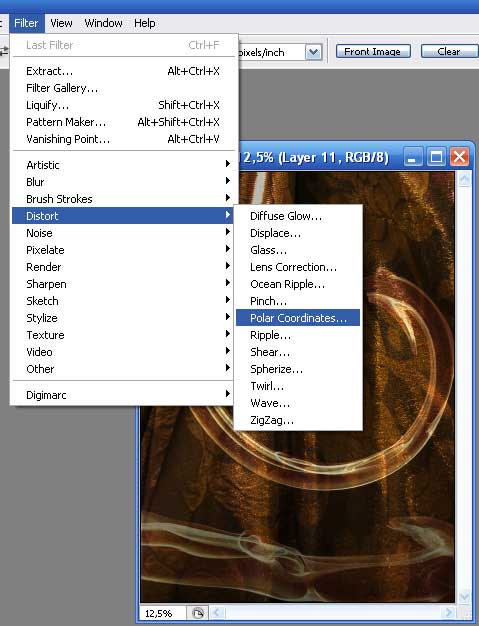This screenshot has height=626, width=479.
Task: Select Diffuse Glow filter
Action: (298, 216)
